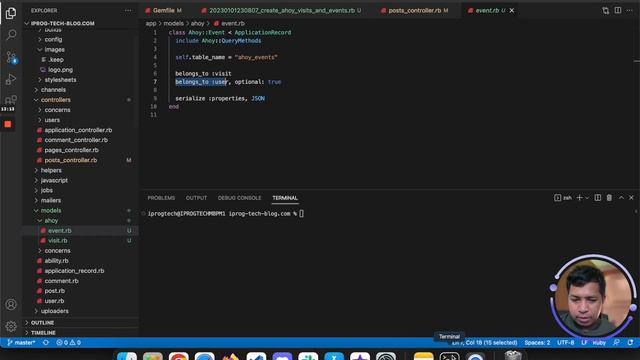
Task: Expand the TIMELINE section
Action: pos(43,333)
